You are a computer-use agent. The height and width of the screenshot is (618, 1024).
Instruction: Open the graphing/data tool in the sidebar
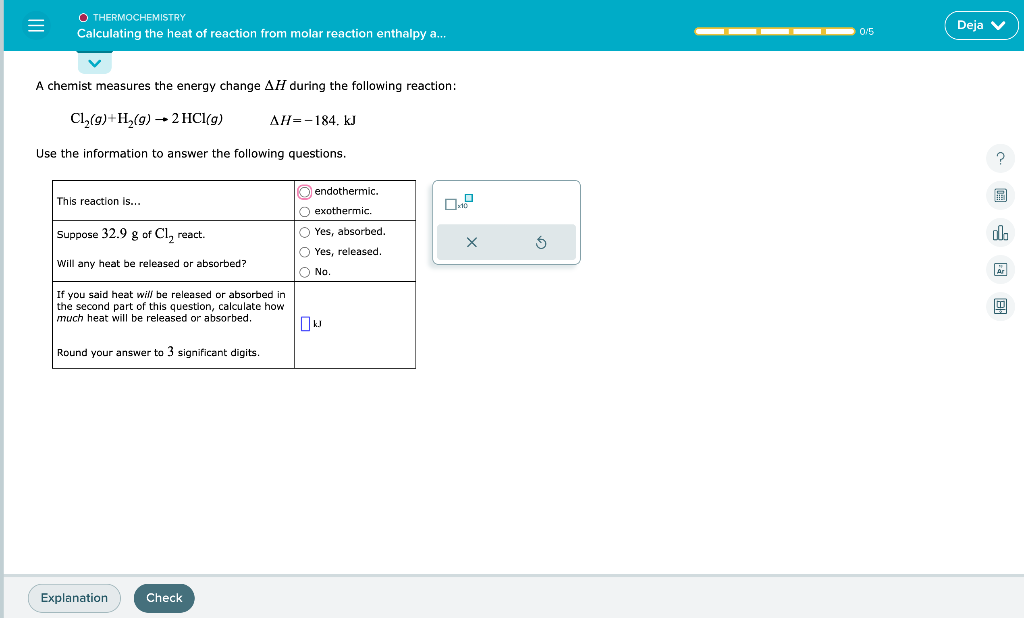click(1000, 232)
